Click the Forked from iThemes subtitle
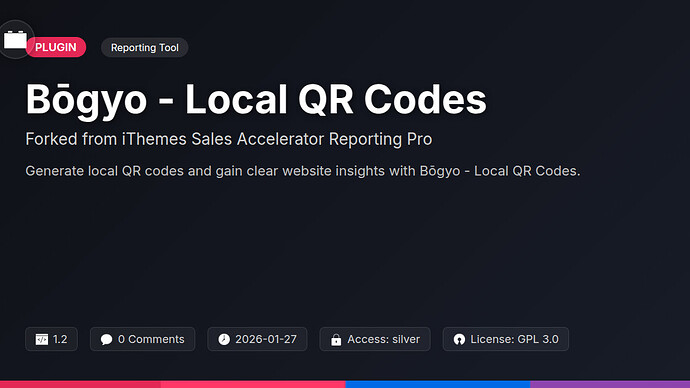Screen dimensions: 690x388 [x=229, y=139]
